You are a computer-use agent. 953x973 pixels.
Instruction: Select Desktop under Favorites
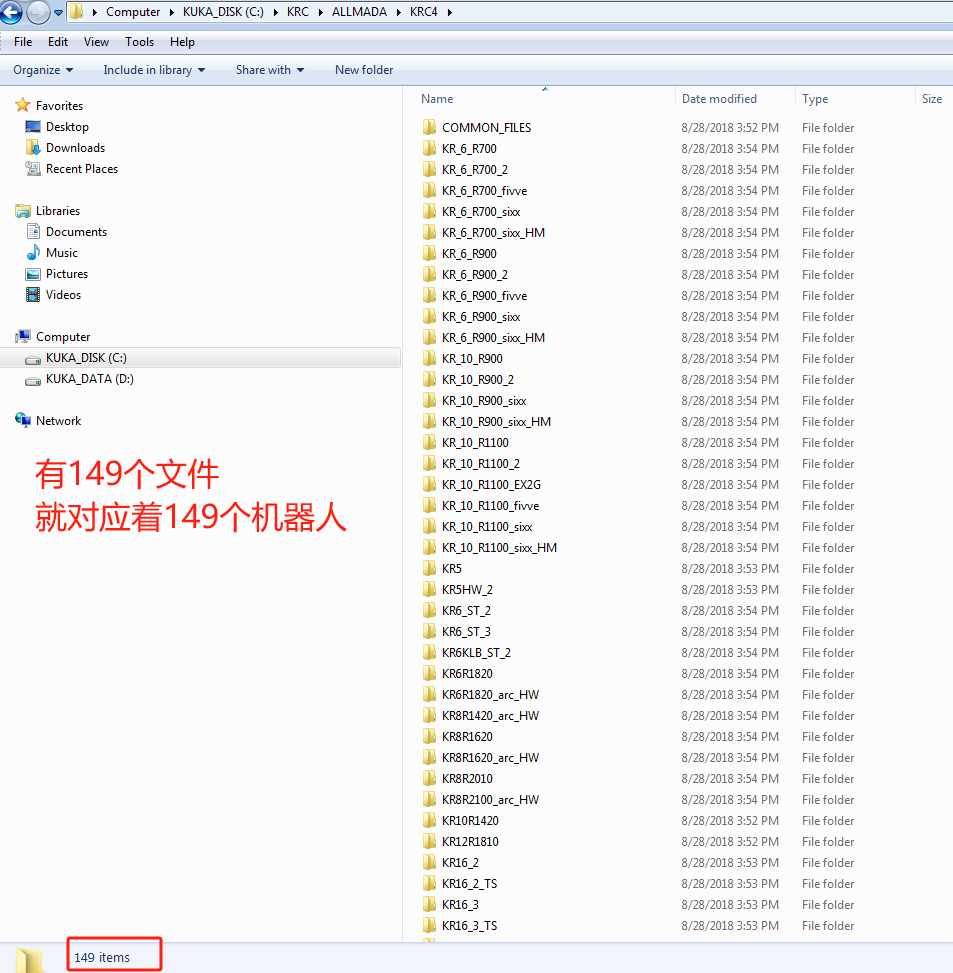coord(67,126)
